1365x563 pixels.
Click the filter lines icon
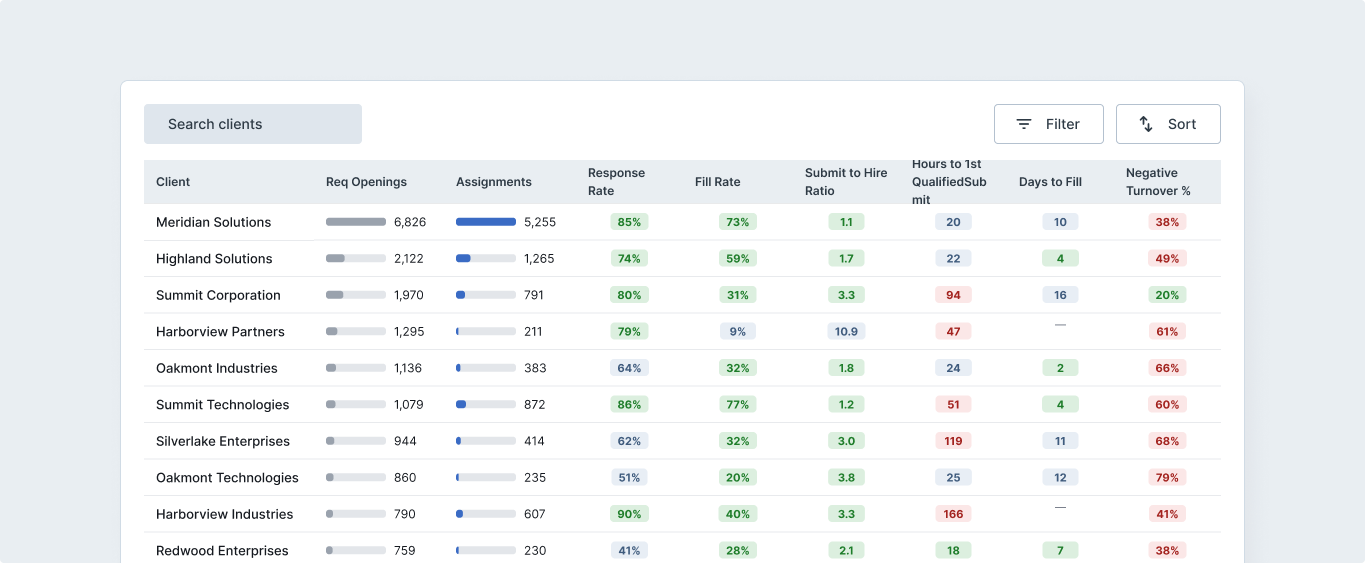[x=1024, y=124]
